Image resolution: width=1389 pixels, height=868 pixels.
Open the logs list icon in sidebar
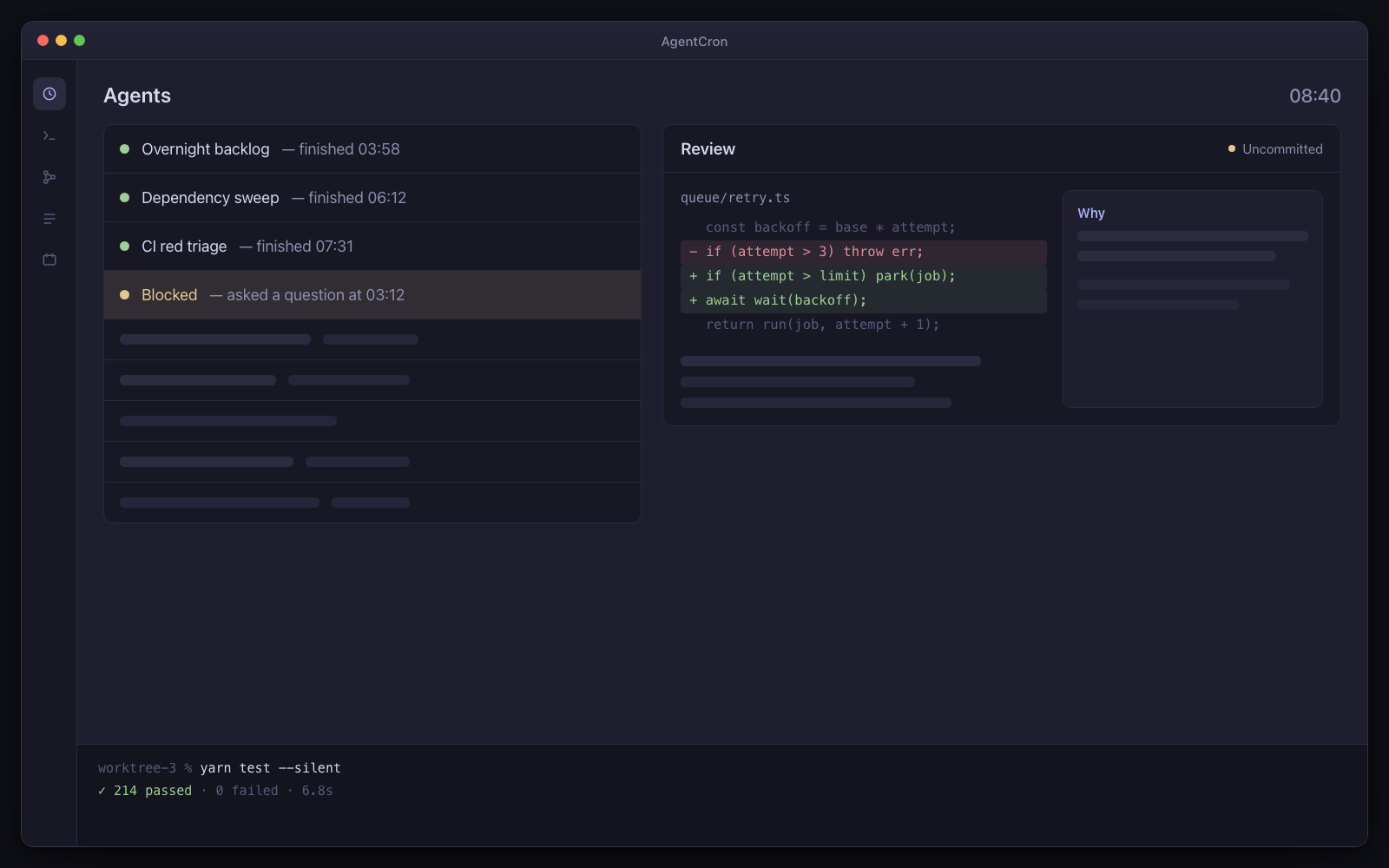pyautogui.click(x=49, y=219)
